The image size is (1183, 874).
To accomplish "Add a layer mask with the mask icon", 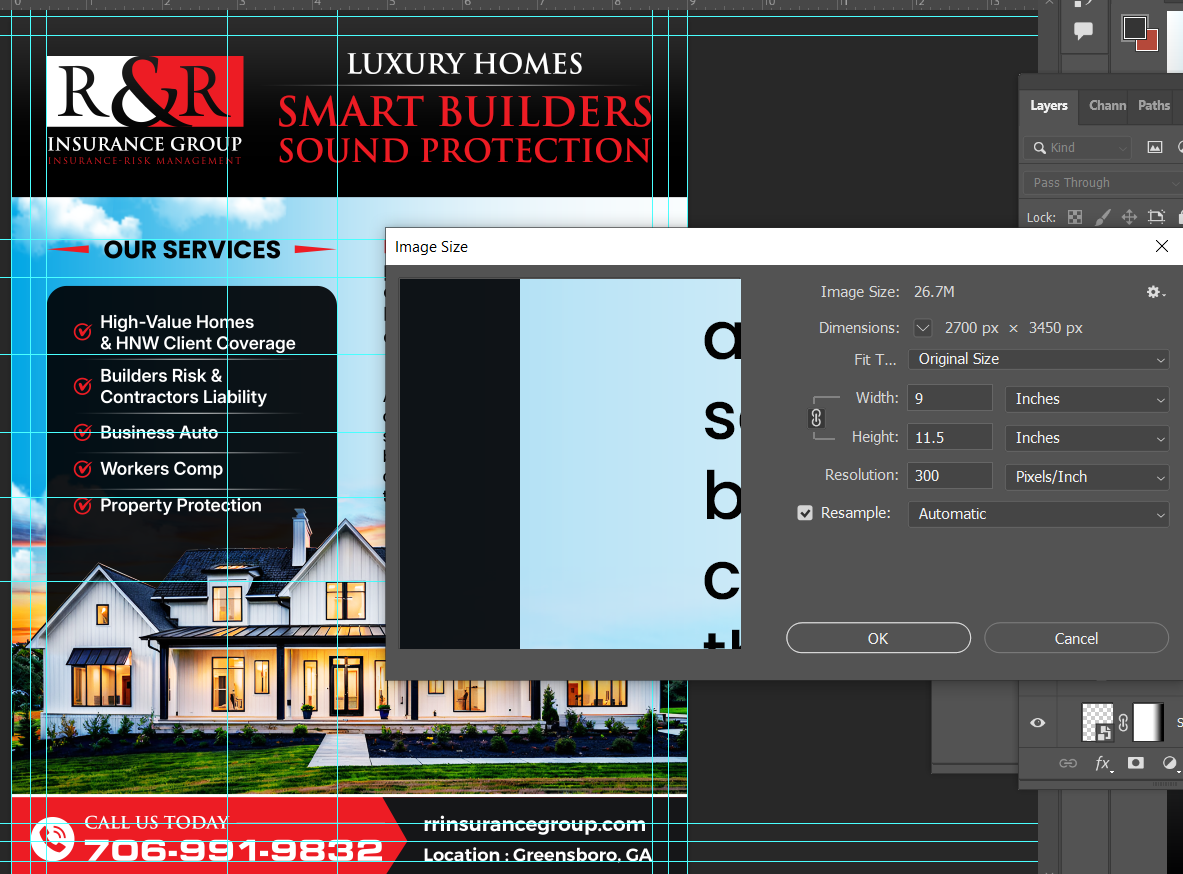I will click(x=1135, y=763).
